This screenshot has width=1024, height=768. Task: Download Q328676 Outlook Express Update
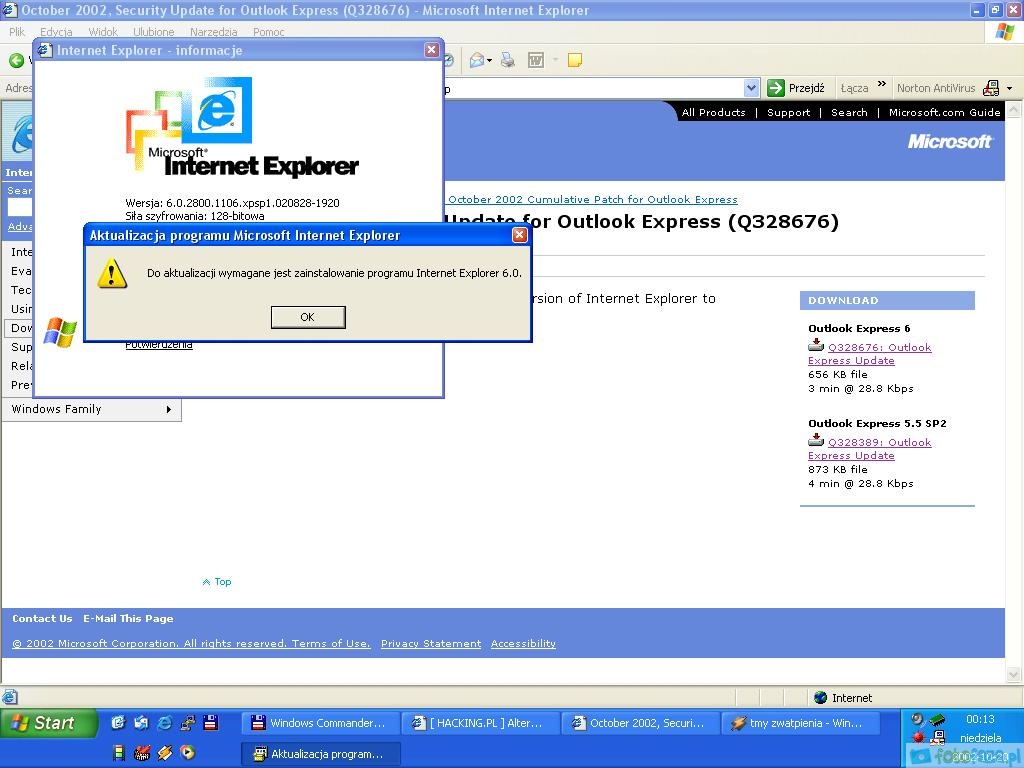click(x=870, y=354)
